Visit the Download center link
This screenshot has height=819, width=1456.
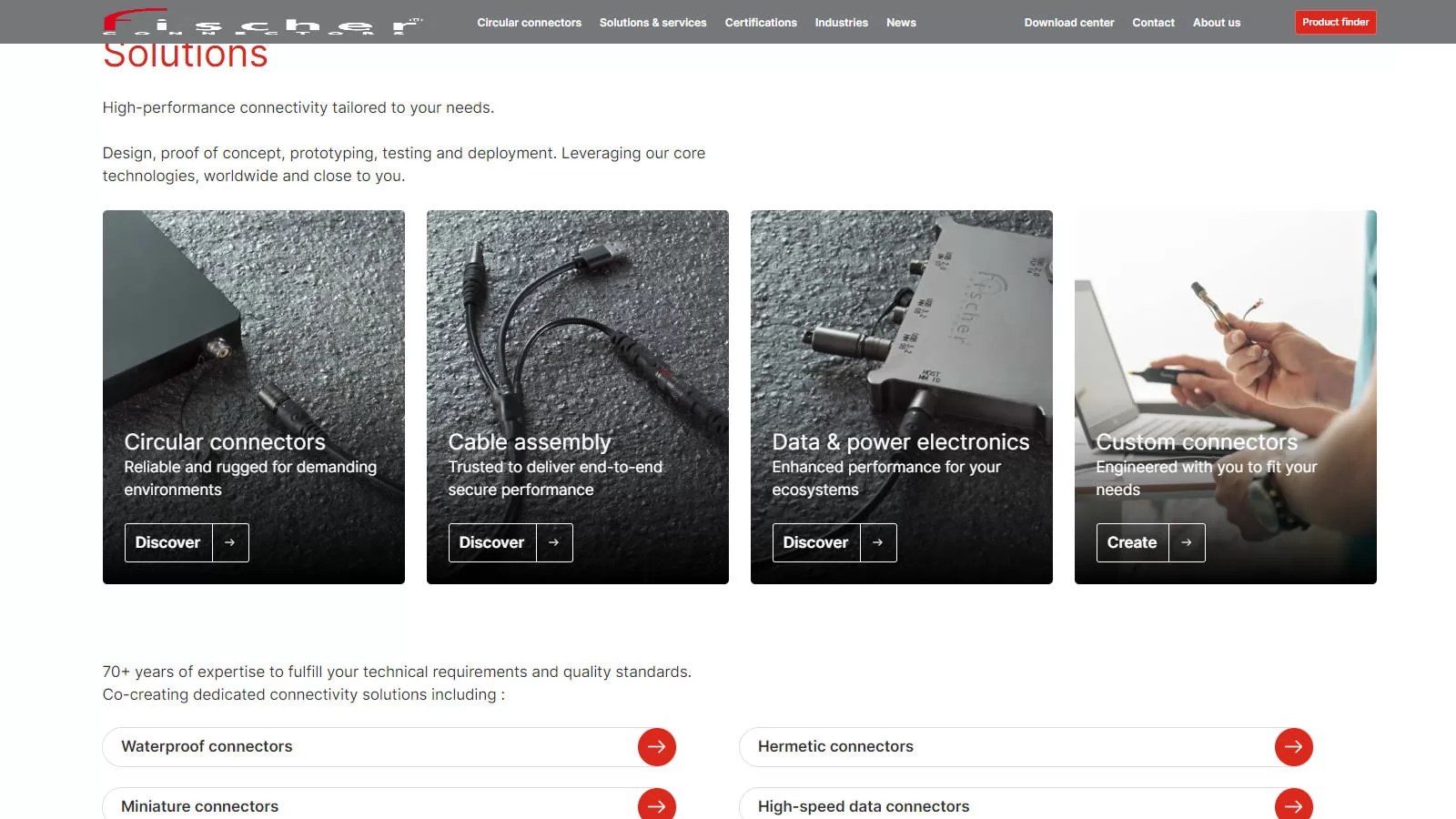pos(1068,23)
